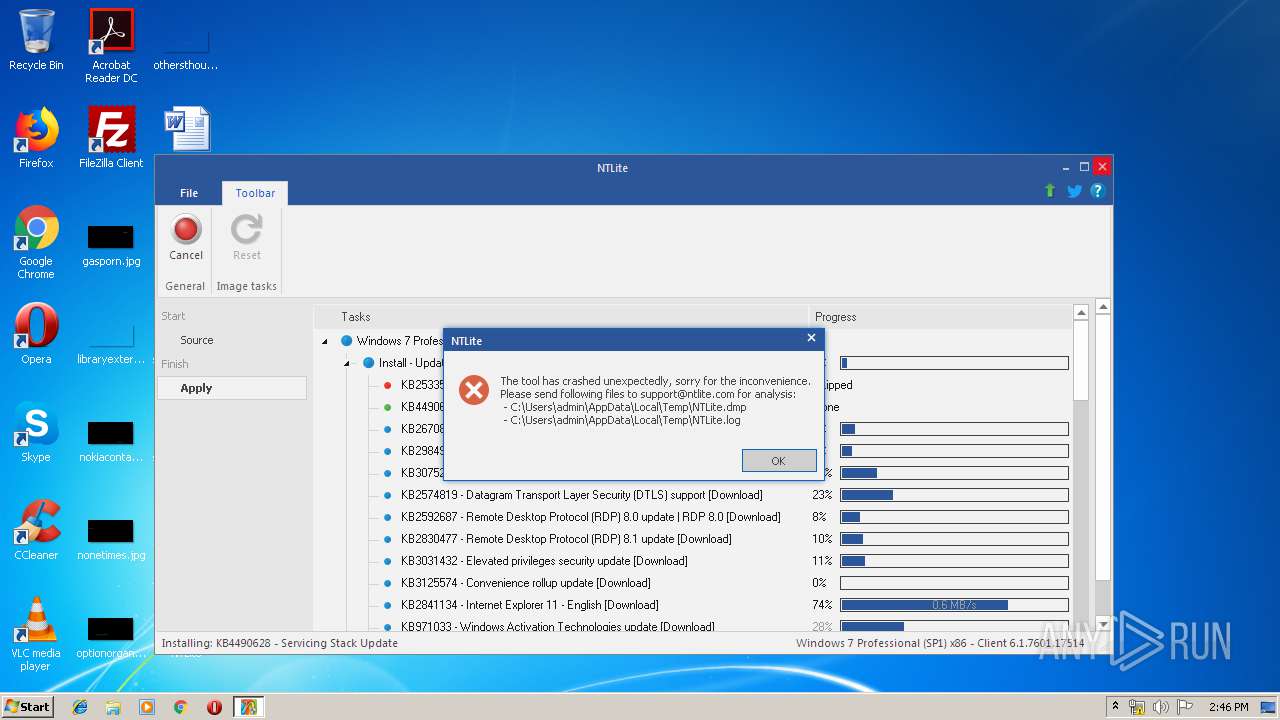The width and height of the screenshot is (1280, 720).
Task: Click the task list scroll up arrow
Action: tap(1081, 313)
